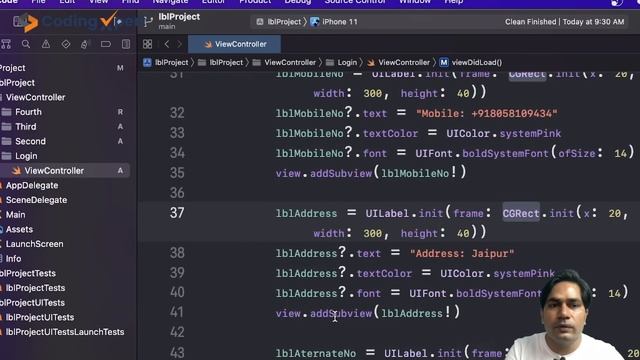Image resolution: width=640 pixels, height=360 pixels.
Task: Open the lblProject project breadcrumb
Action: point(166,62)
